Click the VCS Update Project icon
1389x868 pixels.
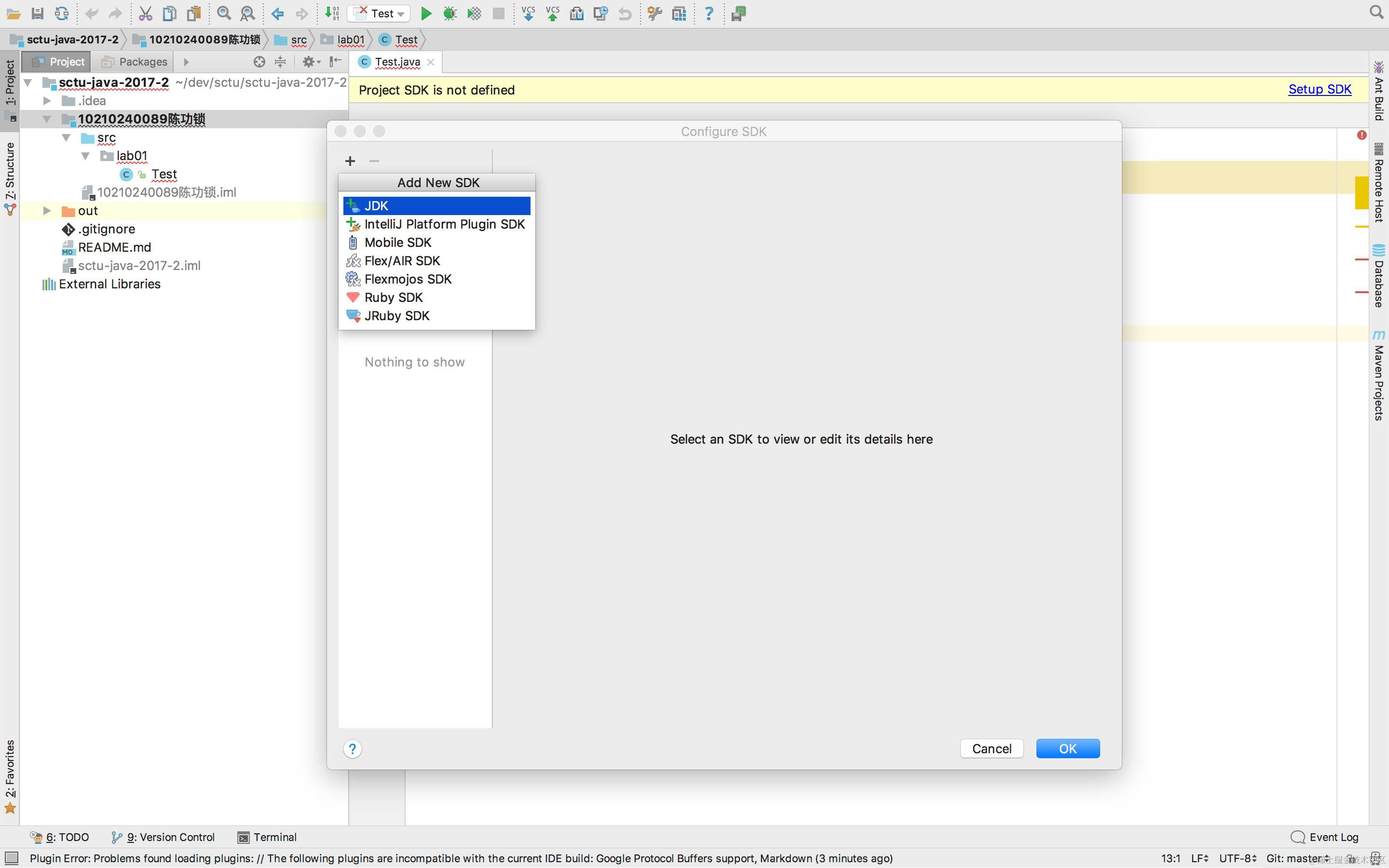(x=528, y=14)
